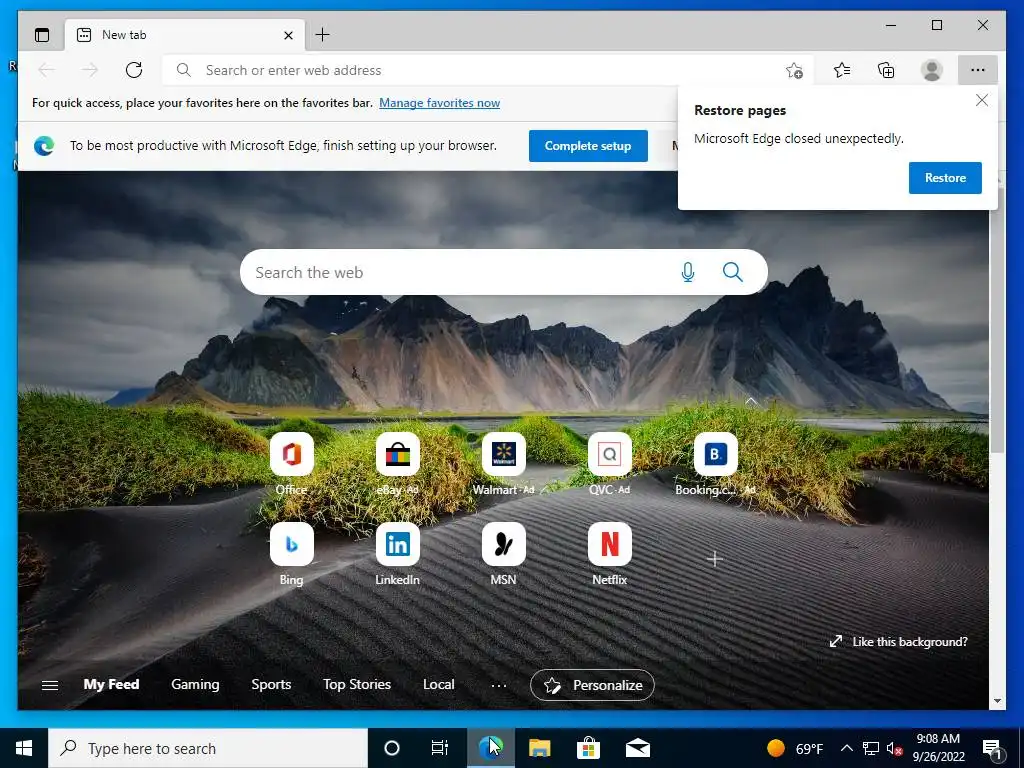Refresh the current page

pos(134,70)
